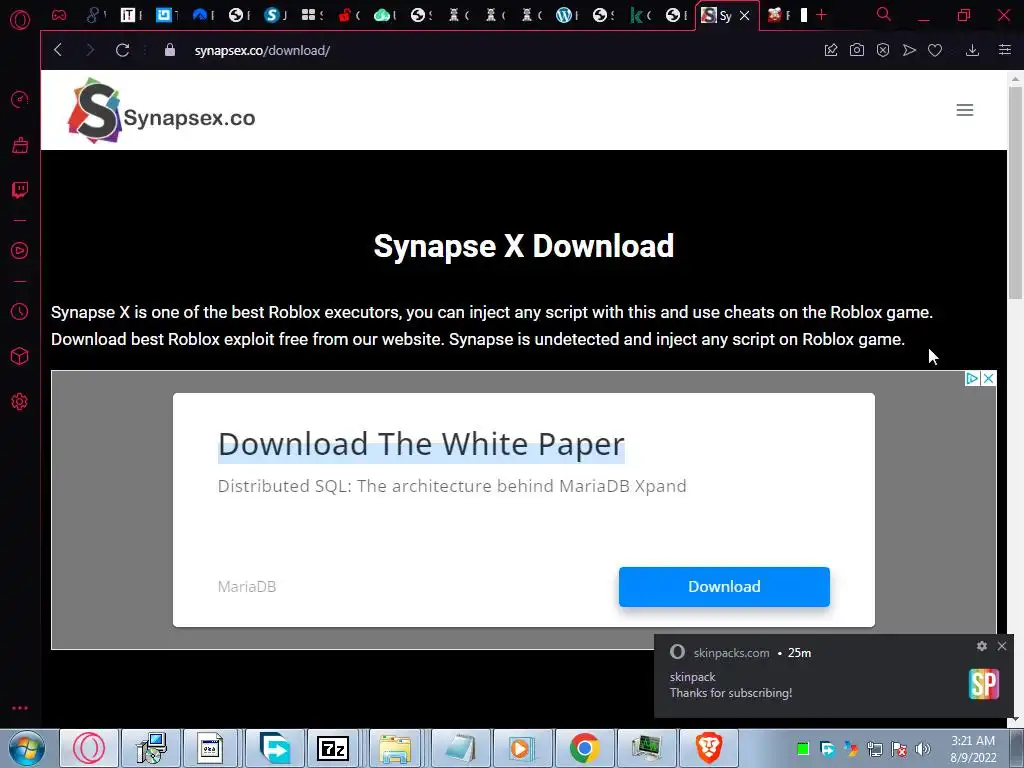Reload the synapsex.co page
Screen dimensions: 1024x768
point(122,50)
